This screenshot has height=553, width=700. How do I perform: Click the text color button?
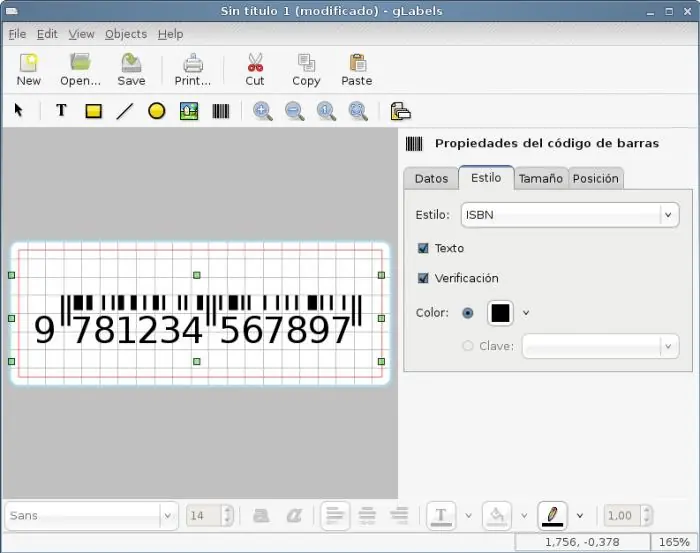click(441, 516)
